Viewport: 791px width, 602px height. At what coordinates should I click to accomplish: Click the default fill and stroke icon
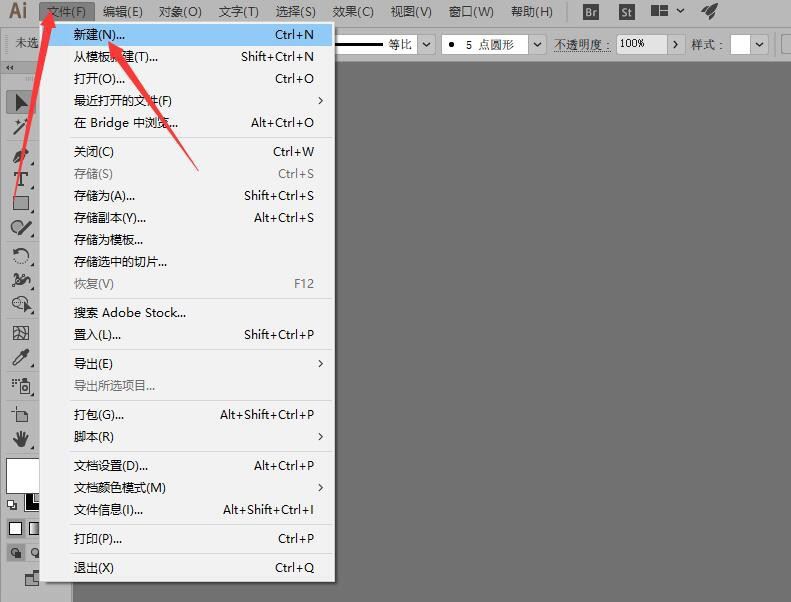12,504
